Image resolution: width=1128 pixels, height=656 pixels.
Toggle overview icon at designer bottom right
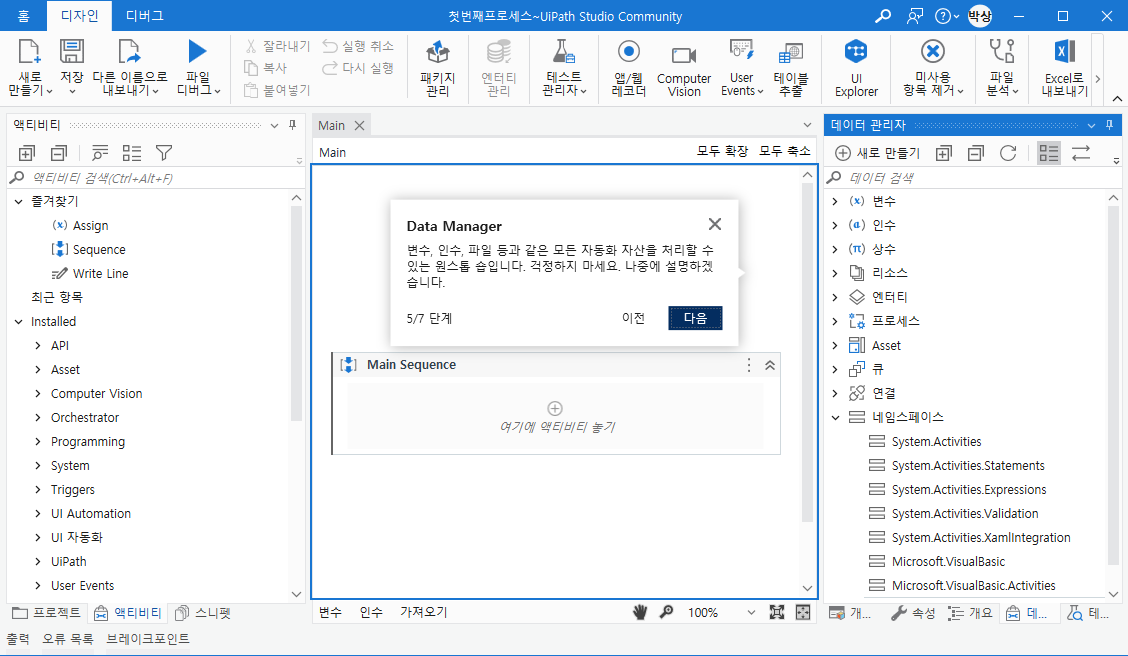803,612
